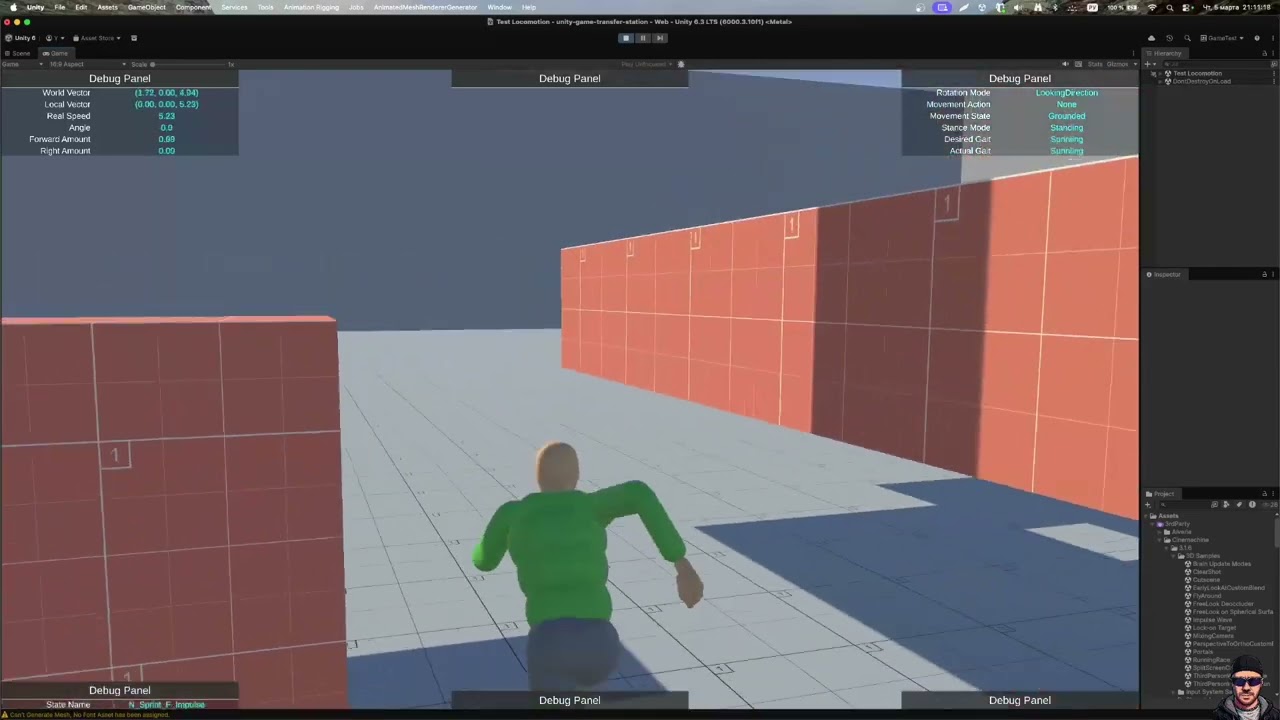This screenshot has height=720, width=1280.
Task: Select the MixingCamera scene asset
Action: click(x=1210, y=636)
